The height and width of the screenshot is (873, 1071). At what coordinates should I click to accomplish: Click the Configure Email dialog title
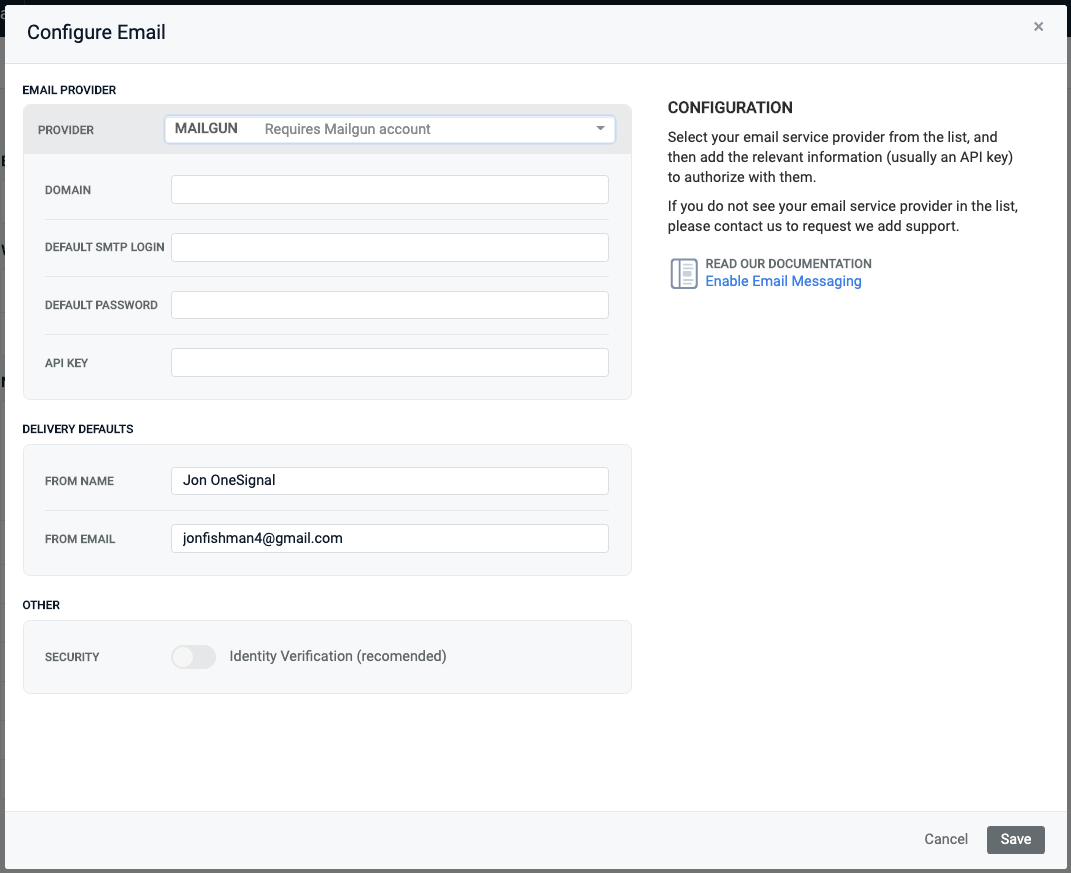(x=96, y=32)
